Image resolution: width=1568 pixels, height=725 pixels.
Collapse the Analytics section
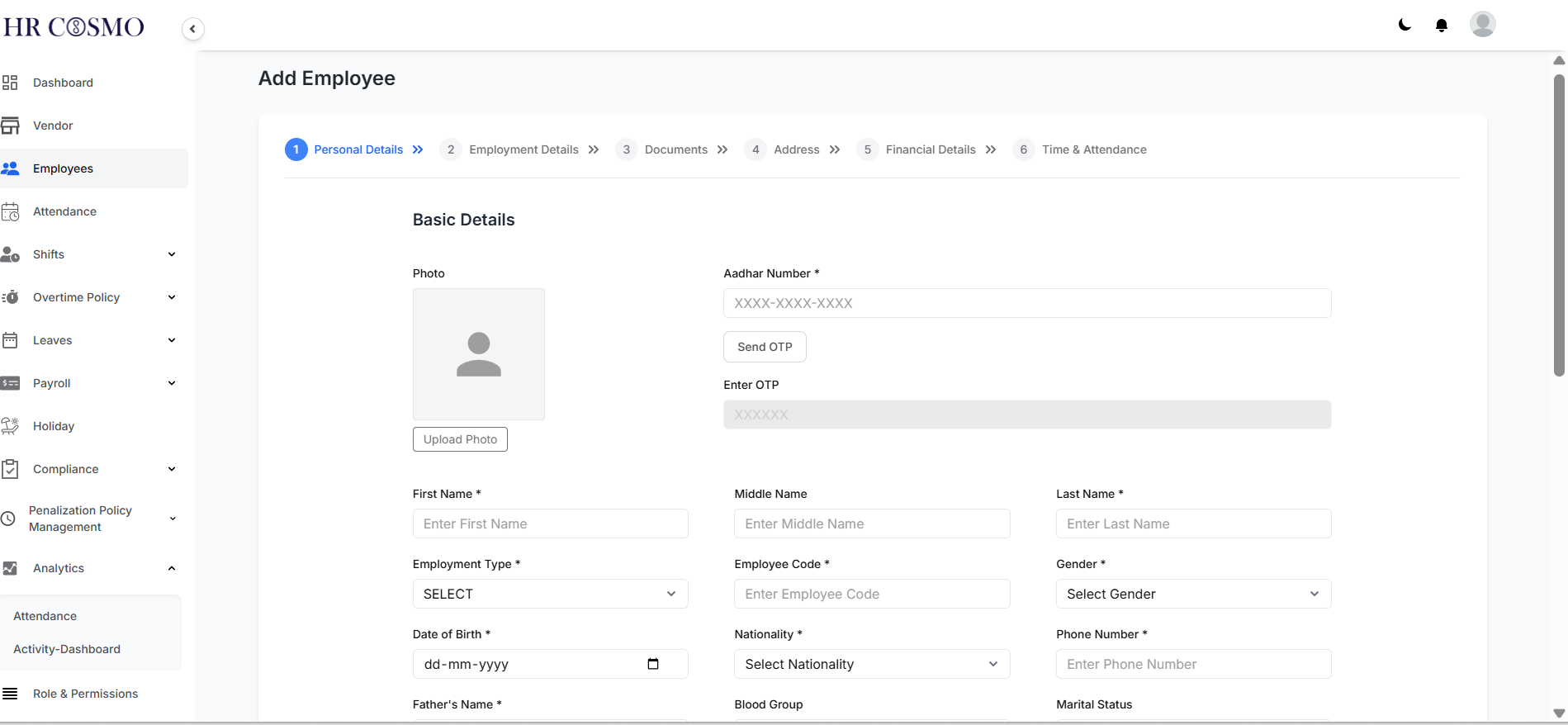pyautogui.click(x=172, y=568)
